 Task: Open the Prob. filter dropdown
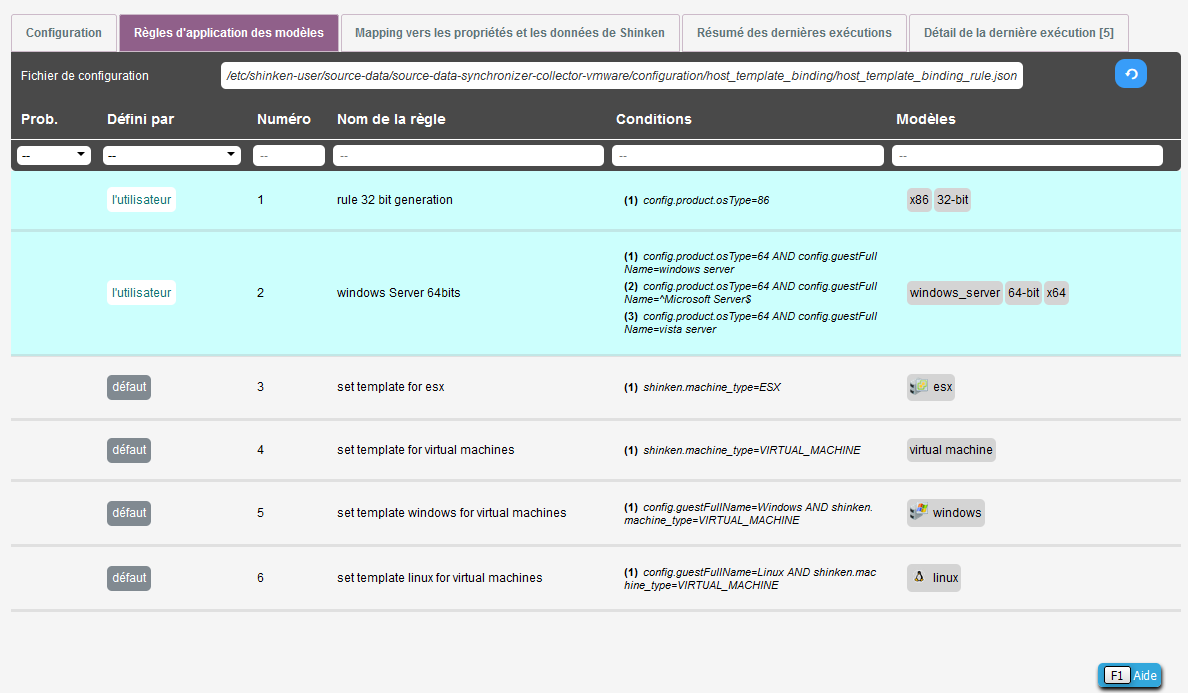pos(54,155)
